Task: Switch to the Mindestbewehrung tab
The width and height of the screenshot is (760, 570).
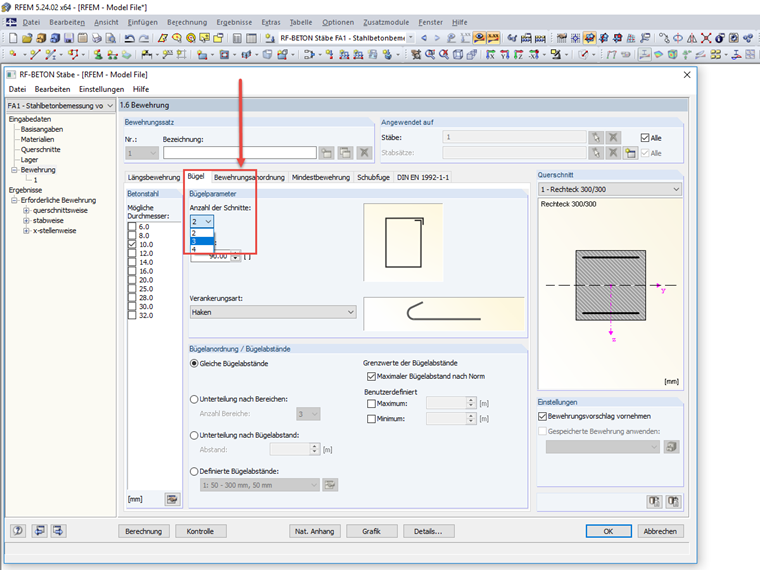Action: tap(321, 177)
